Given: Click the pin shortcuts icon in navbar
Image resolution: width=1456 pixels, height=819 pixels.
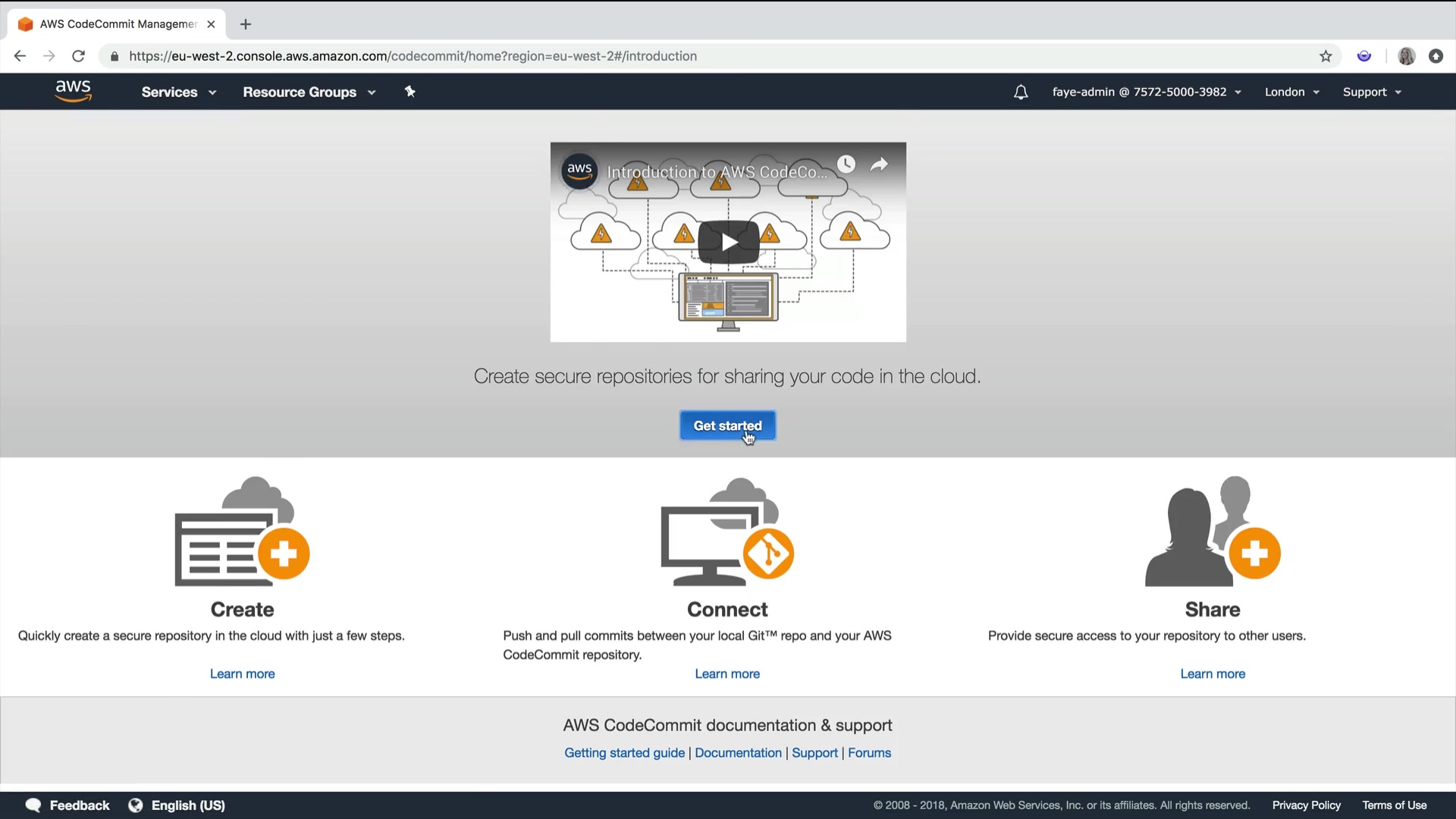Looking at the screenshot, I should point(410,92).
